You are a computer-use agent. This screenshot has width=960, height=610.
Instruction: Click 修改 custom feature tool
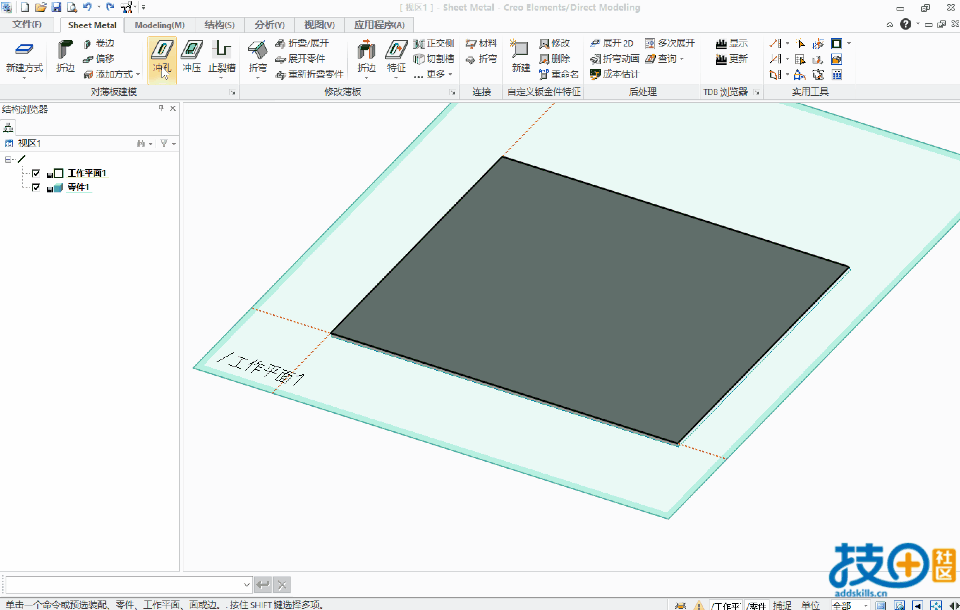coord(554,43)
